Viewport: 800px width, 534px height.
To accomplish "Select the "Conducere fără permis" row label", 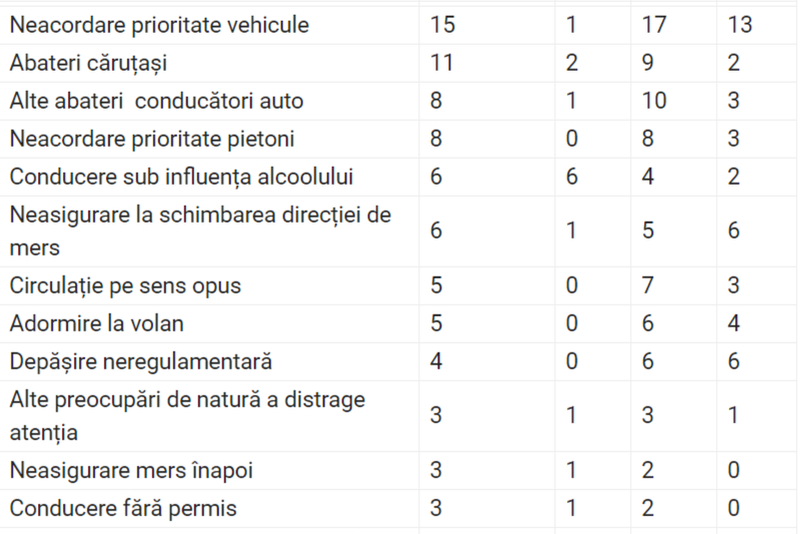I will (x=123, y=508).
